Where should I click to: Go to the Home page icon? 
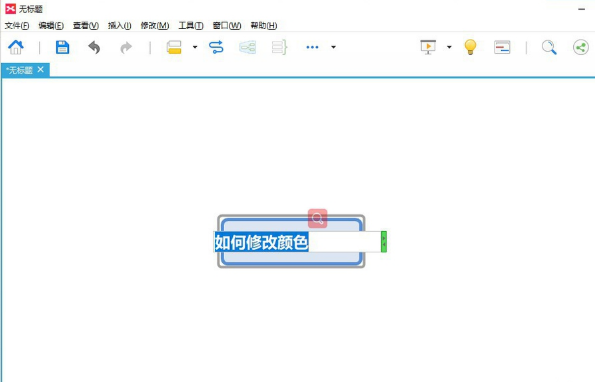tap(16, 47)
